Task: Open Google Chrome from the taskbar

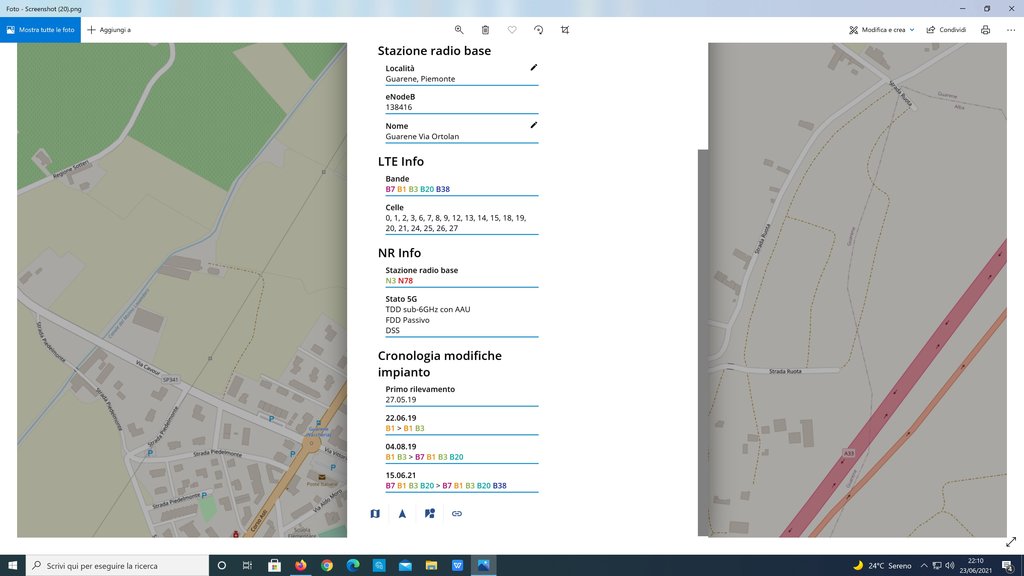Action: [x=327, y=566]
